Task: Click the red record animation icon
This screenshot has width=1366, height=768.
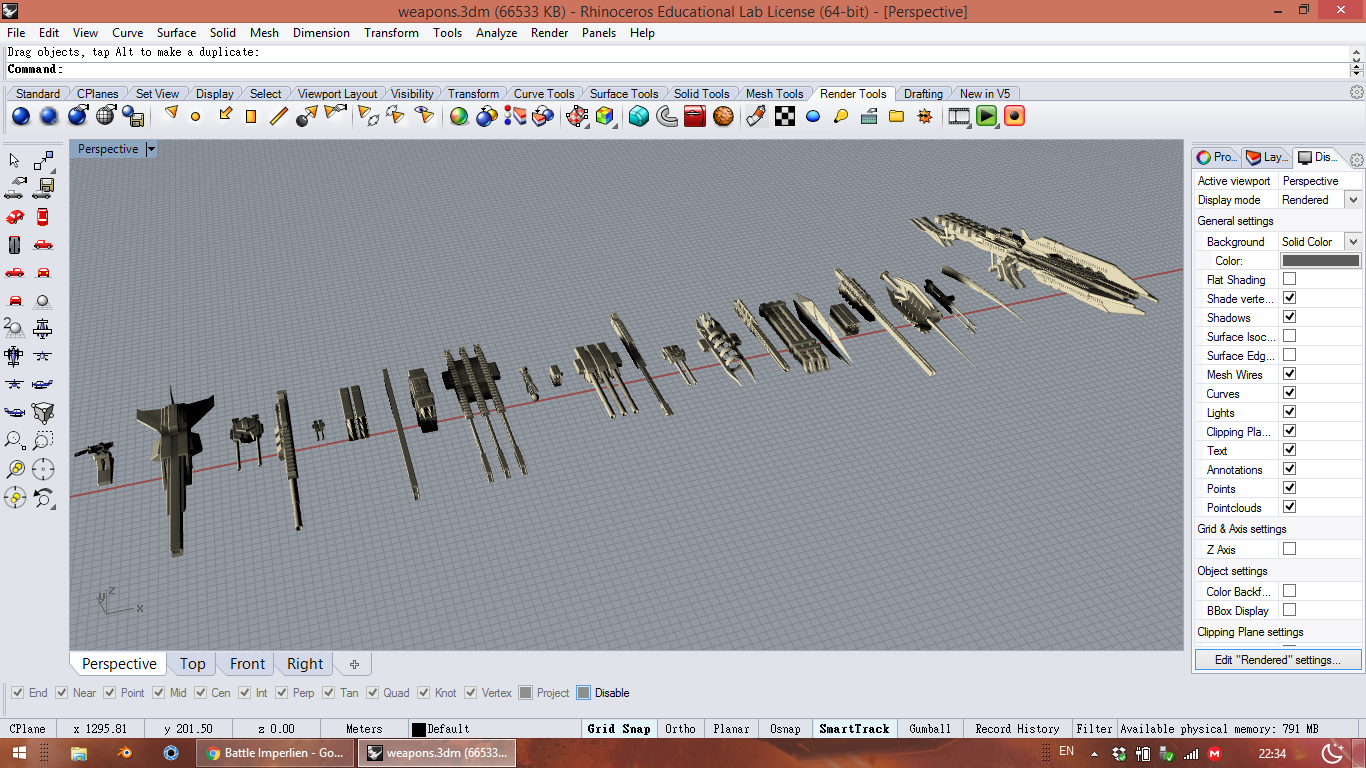Action: pyautogui.click(x=1015, y=116)
